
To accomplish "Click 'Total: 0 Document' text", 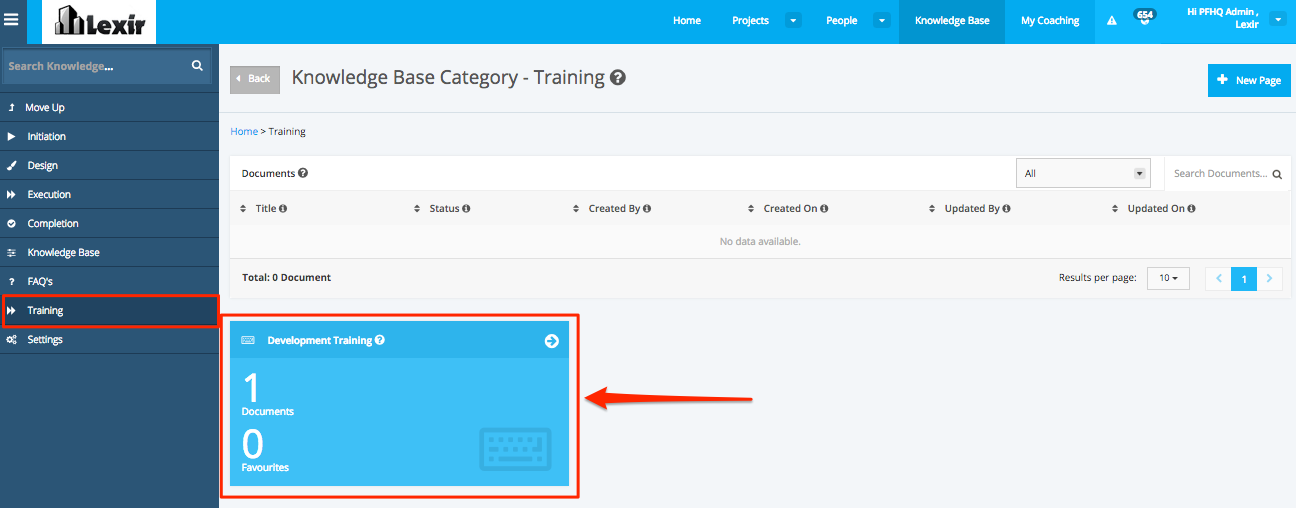I will click(x=286, y=277).
